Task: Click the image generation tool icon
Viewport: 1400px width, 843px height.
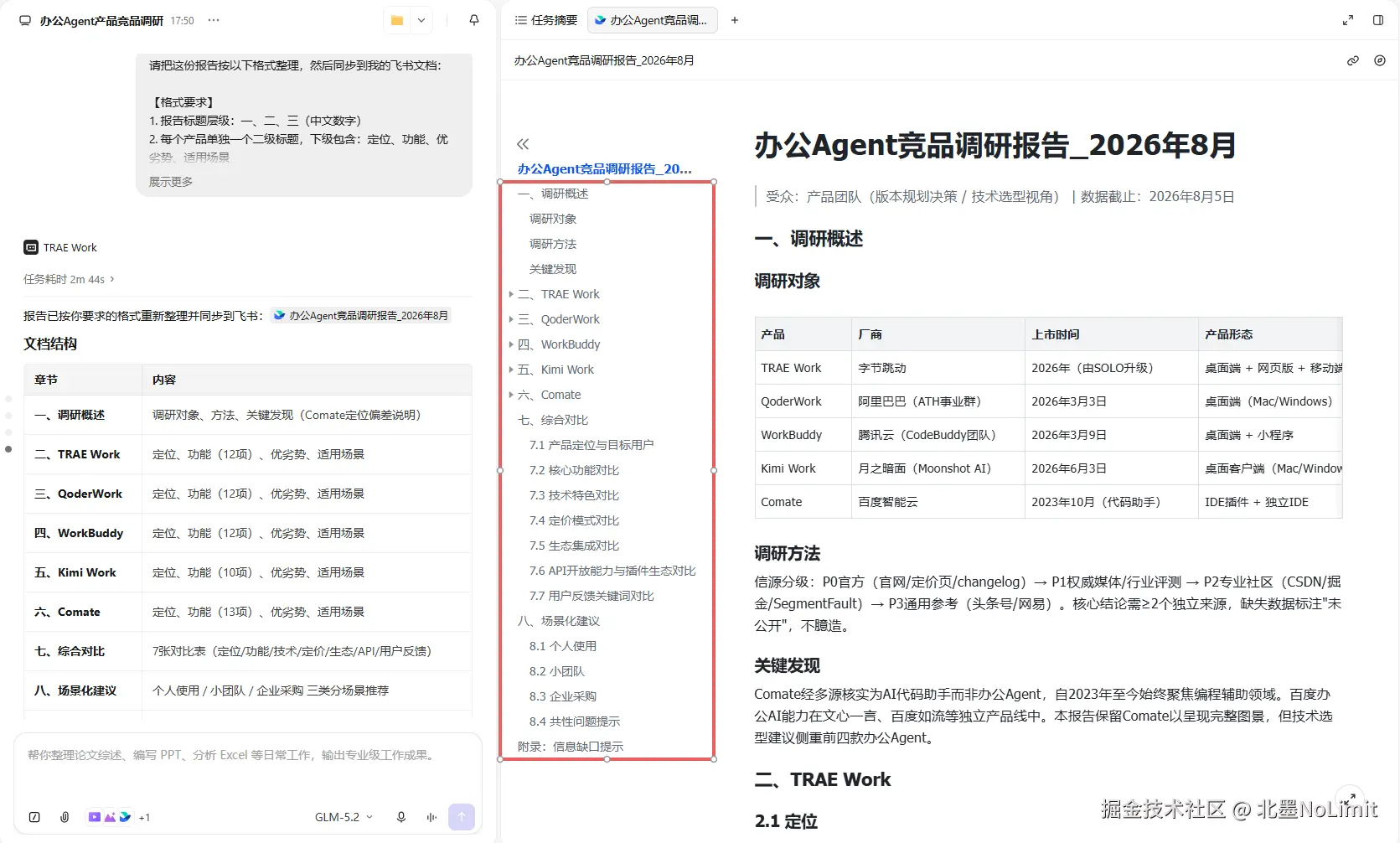Action: [110, 817]
